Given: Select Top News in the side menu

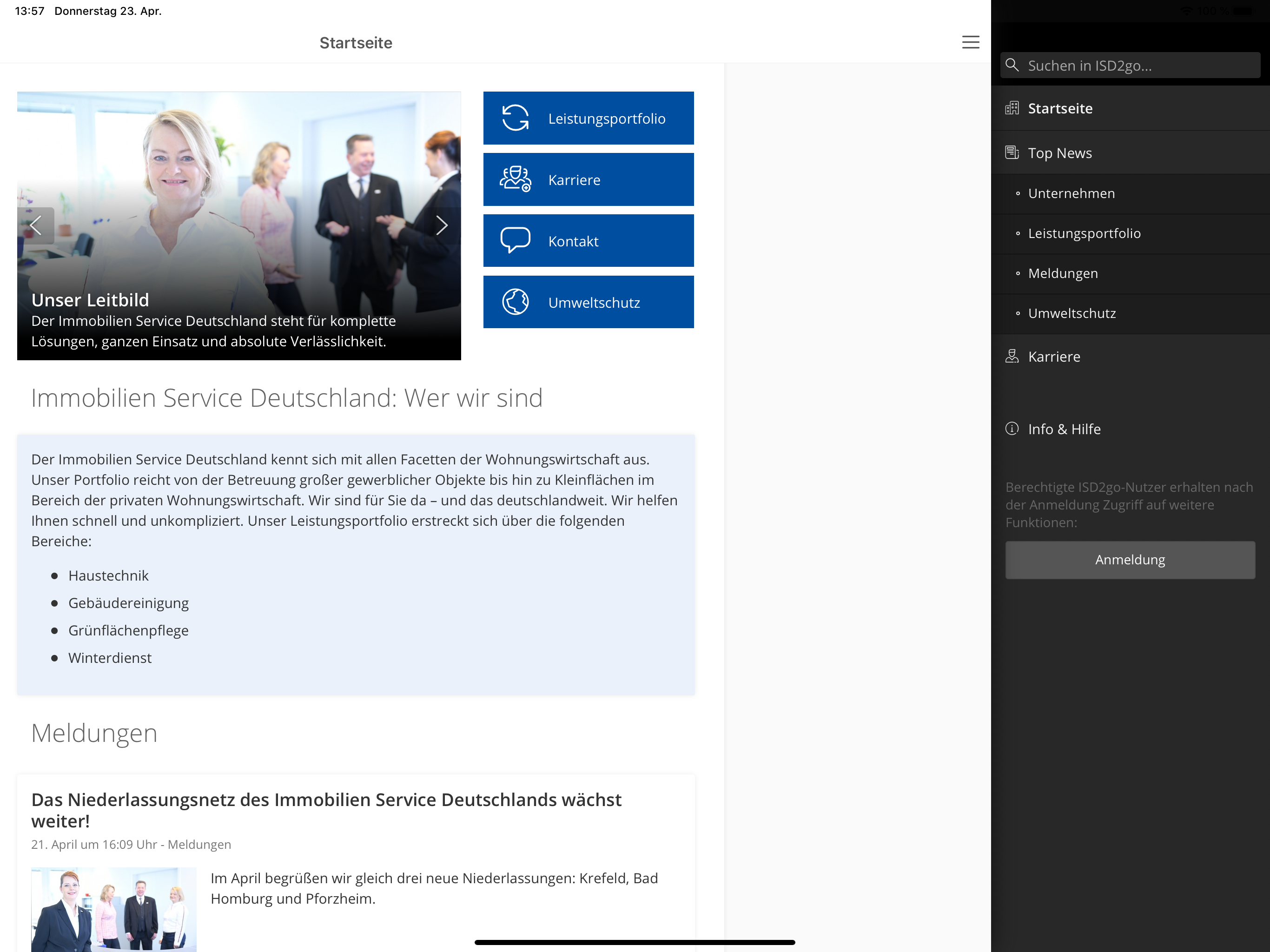Looking at the screenshot, I should click(1130, 153).
